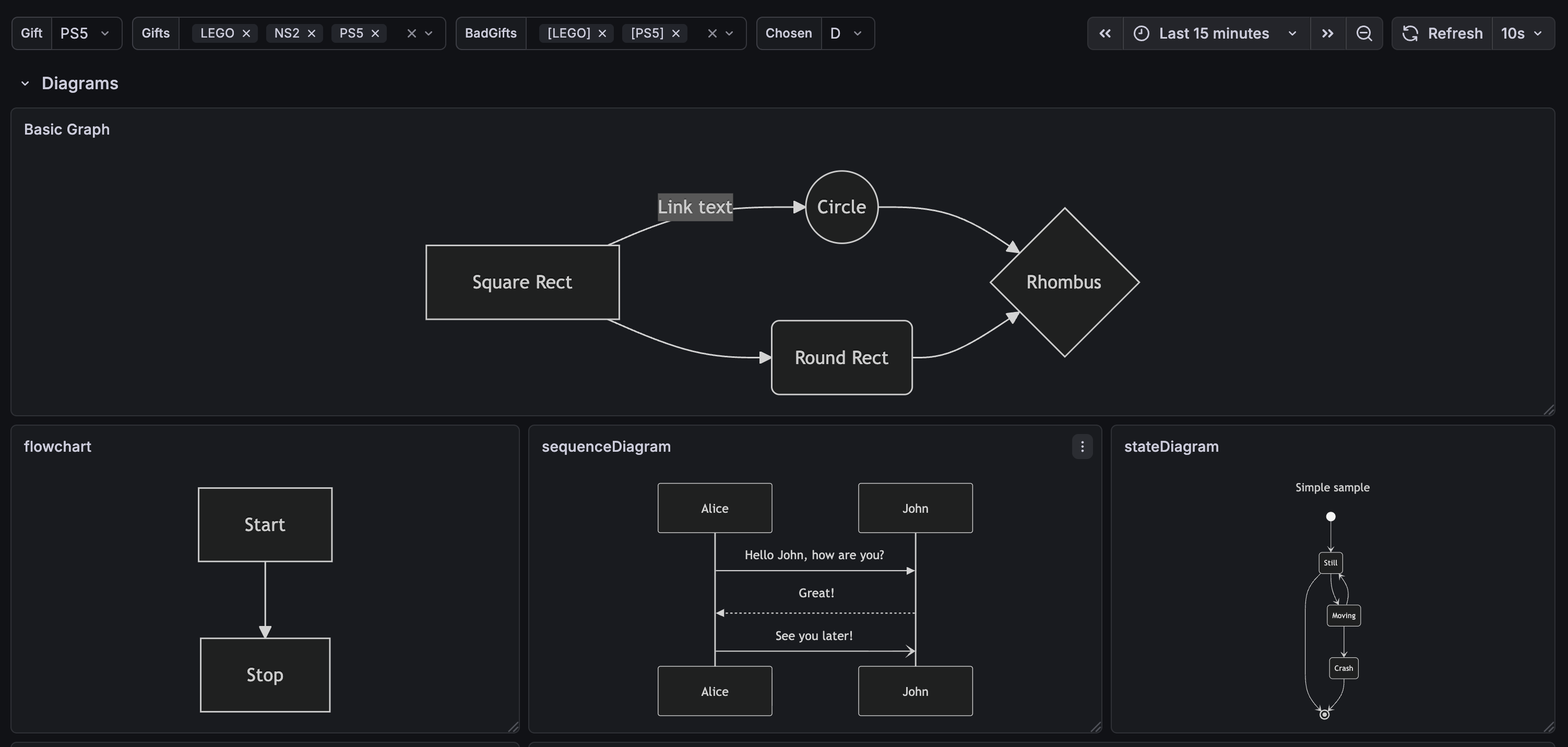Clear all Gifts values with the x icon
The width and height of the screenshot is (1568, 747).
411,33
